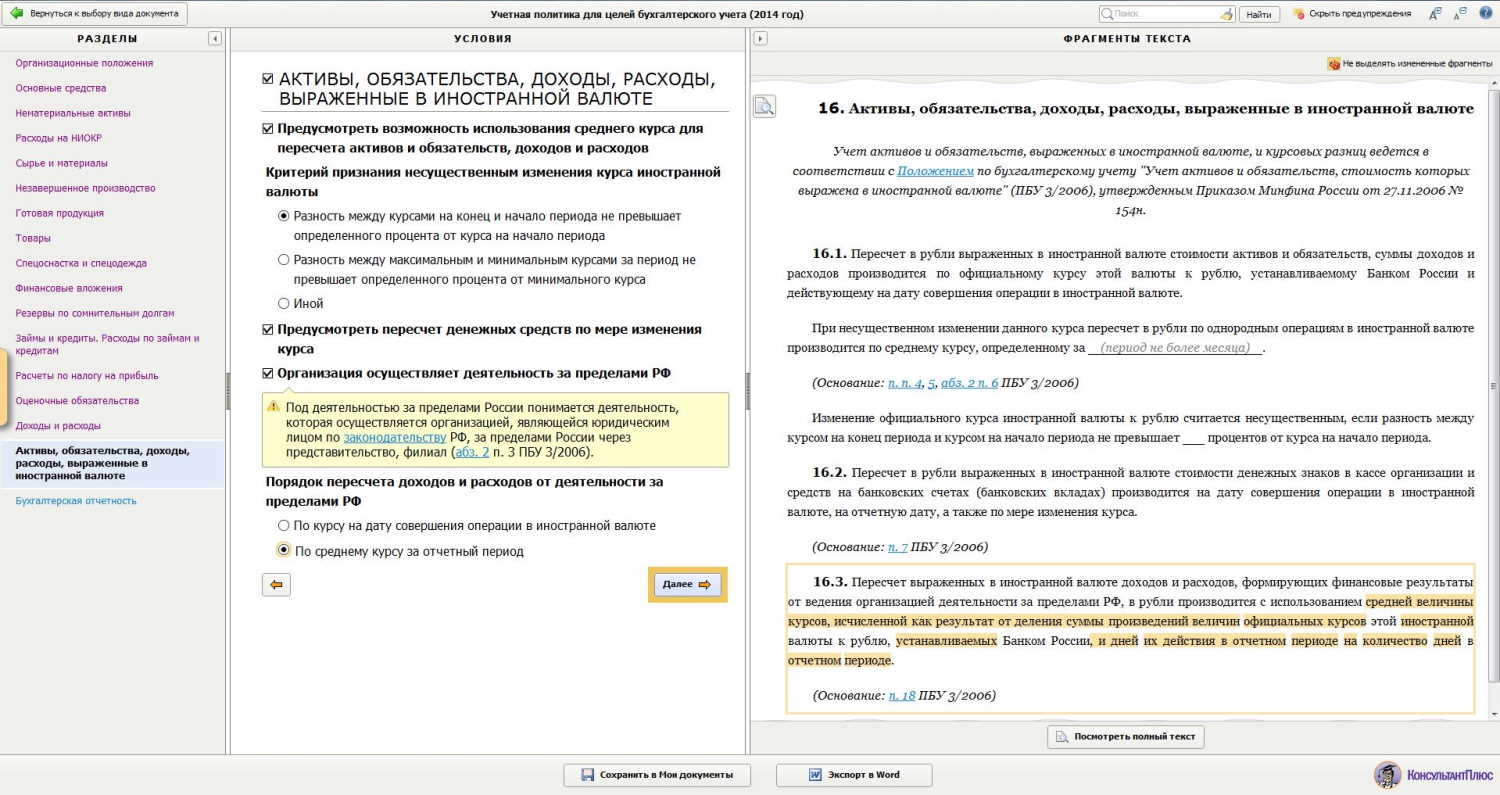
Task: Click the orange back arrow button
Action: click(x=276, y=585)
